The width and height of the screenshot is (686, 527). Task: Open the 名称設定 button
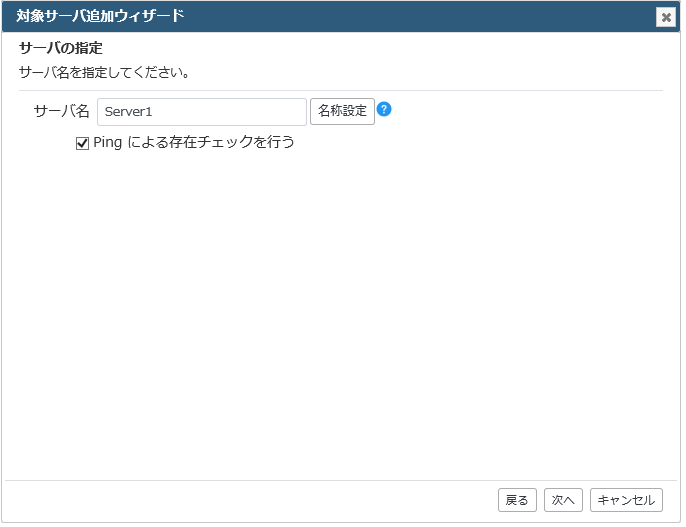pyautogui.click(x=342, y=112)
